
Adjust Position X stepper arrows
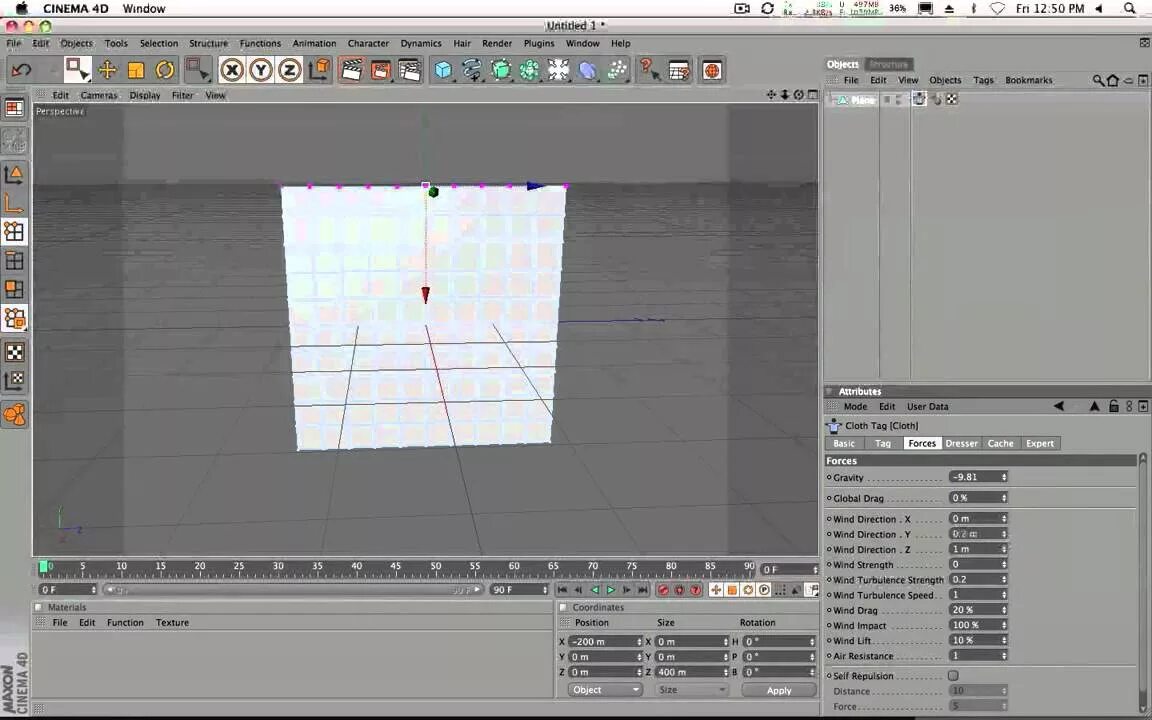pos(638,641)
